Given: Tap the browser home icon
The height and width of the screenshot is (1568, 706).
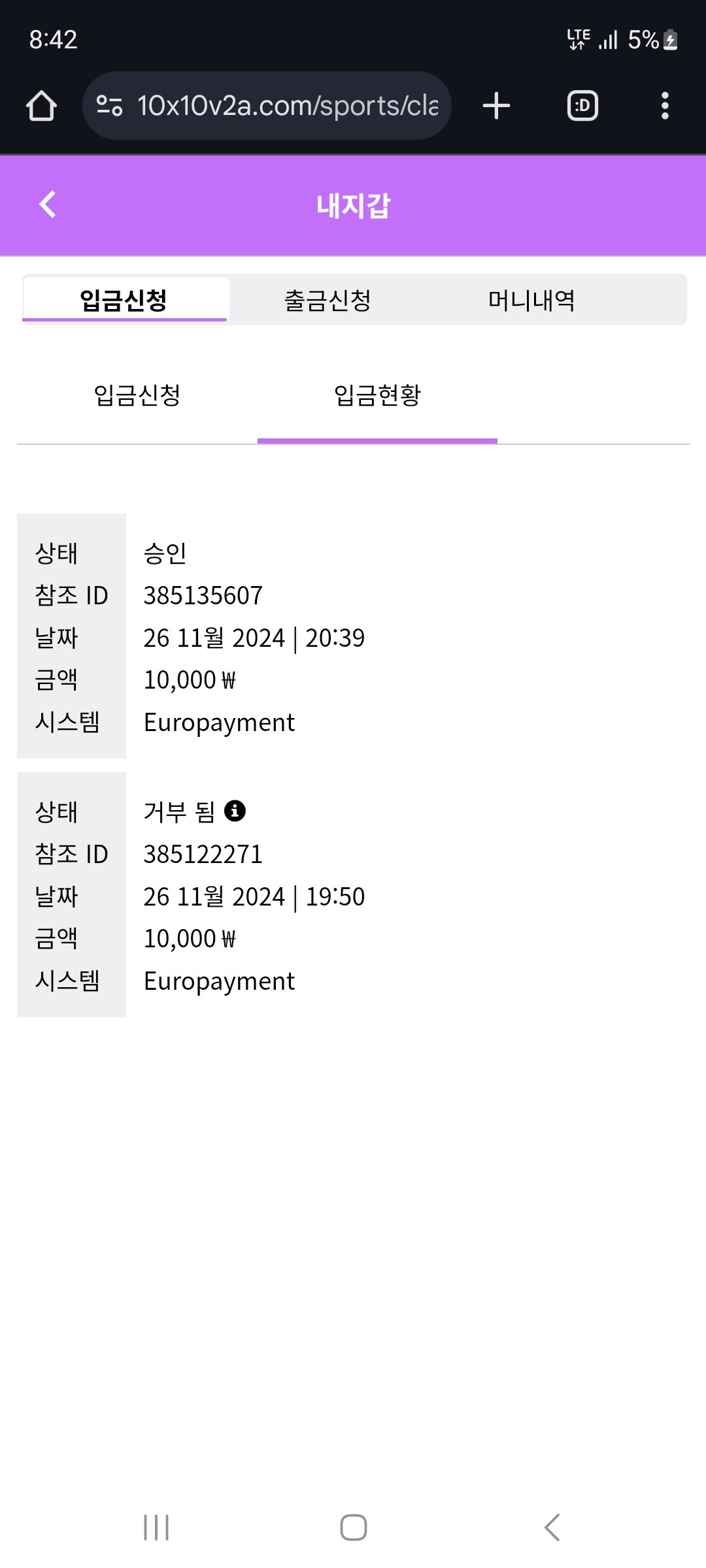Looking at the screenshot, I should tap(41, 106).
